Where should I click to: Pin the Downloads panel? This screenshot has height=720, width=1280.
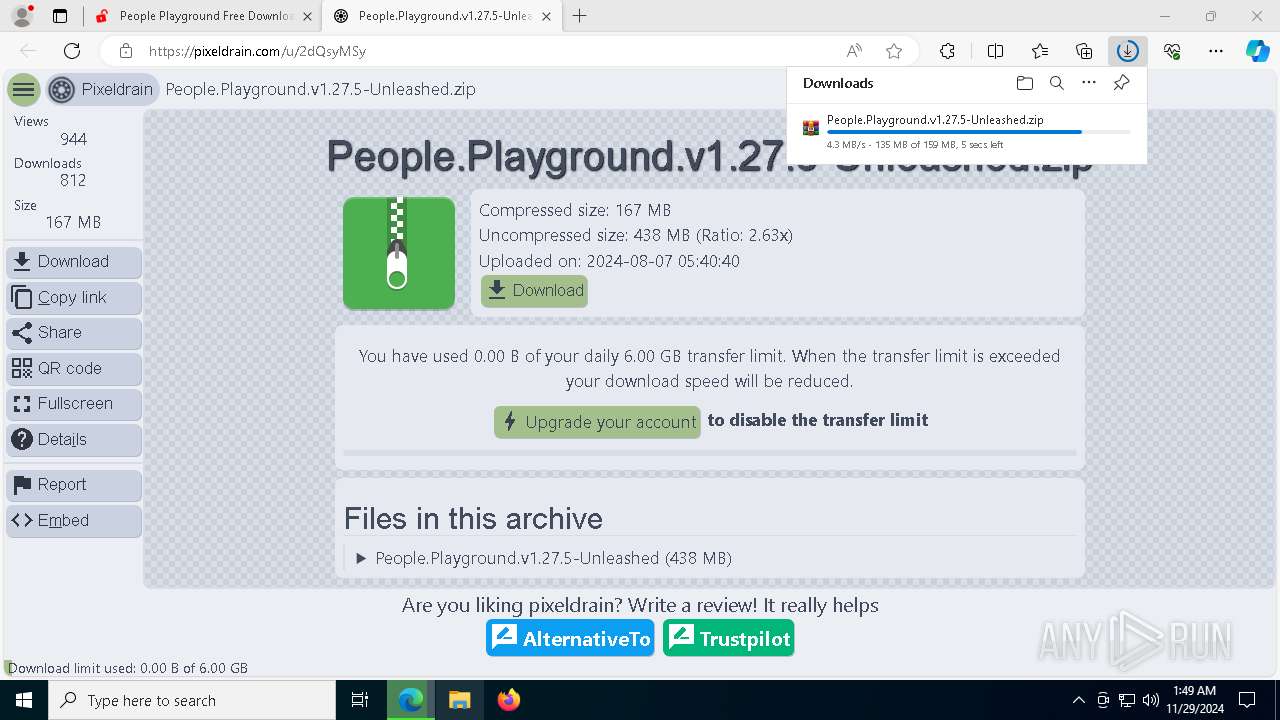point(1122,83)
